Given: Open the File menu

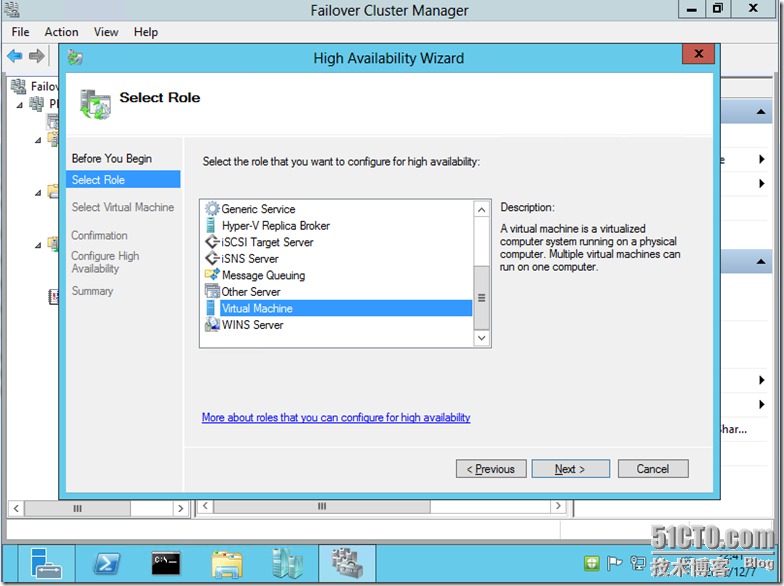Looking at the screenshot, I should click(20, 32).
